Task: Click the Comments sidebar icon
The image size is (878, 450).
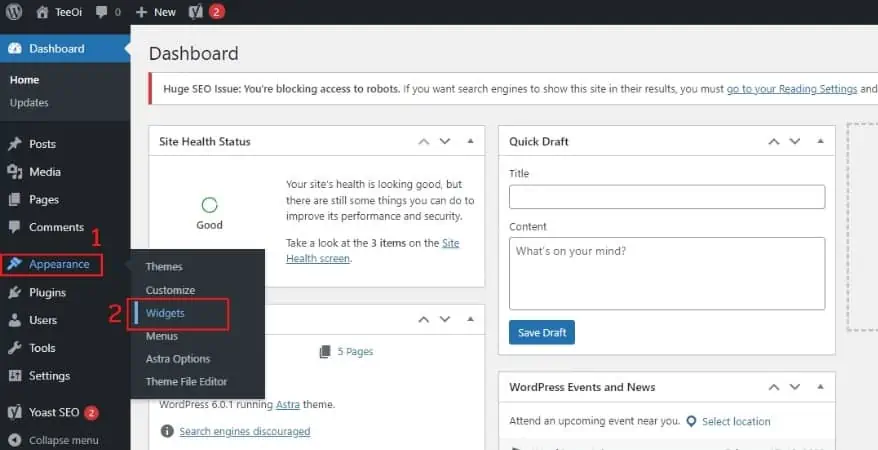Action: click(15, 227)
